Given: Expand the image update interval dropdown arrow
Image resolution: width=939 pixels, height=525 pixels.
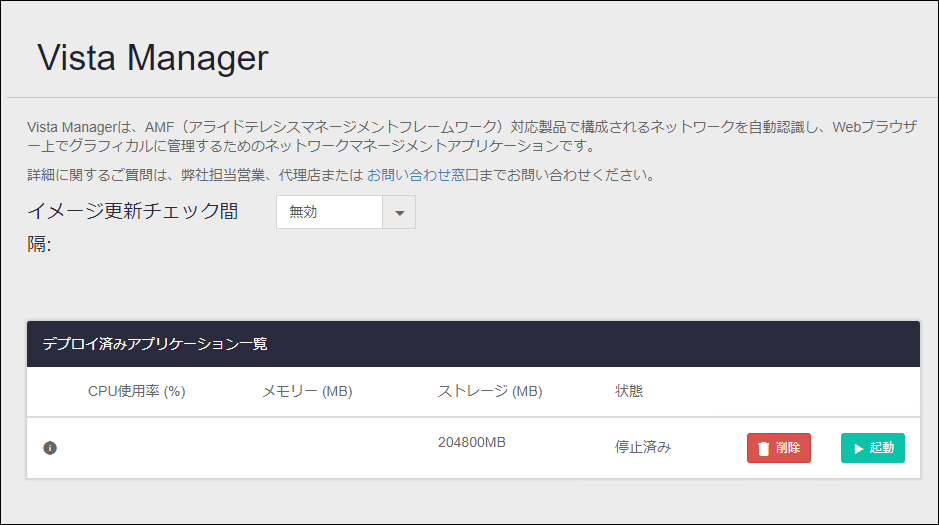Looking at the screenshot, I should tap(399, 212).
